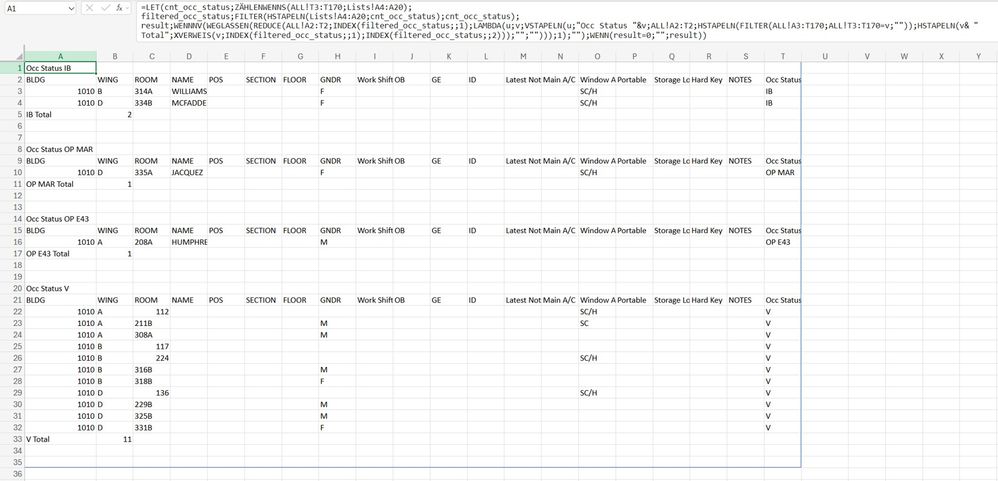This screenshot has height=481, width=998.
Task: Select room cell '334B'
Action: 151,103
